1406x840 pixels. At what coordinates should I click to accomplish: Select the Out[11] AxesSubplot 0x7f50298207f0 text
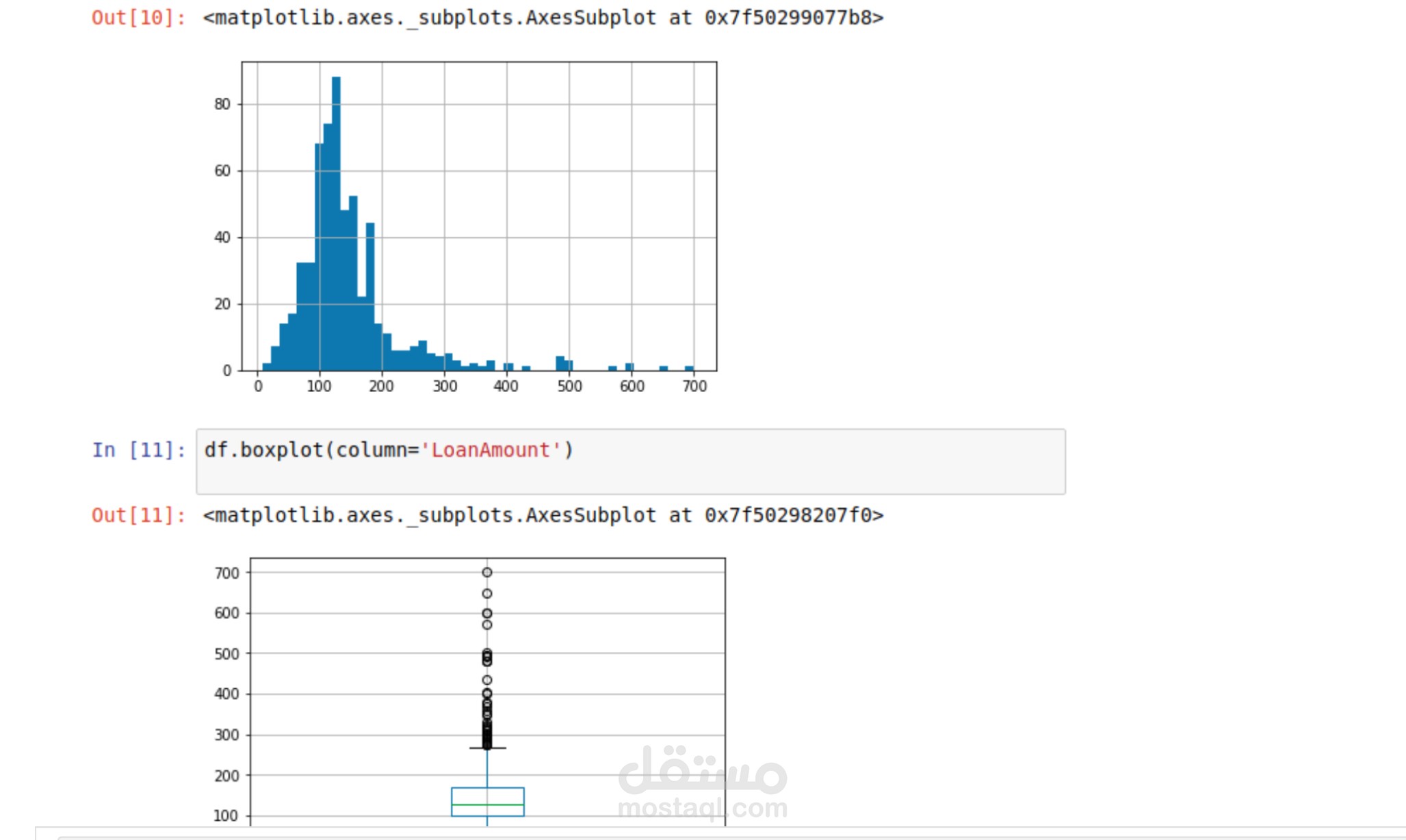pos(543,515)
